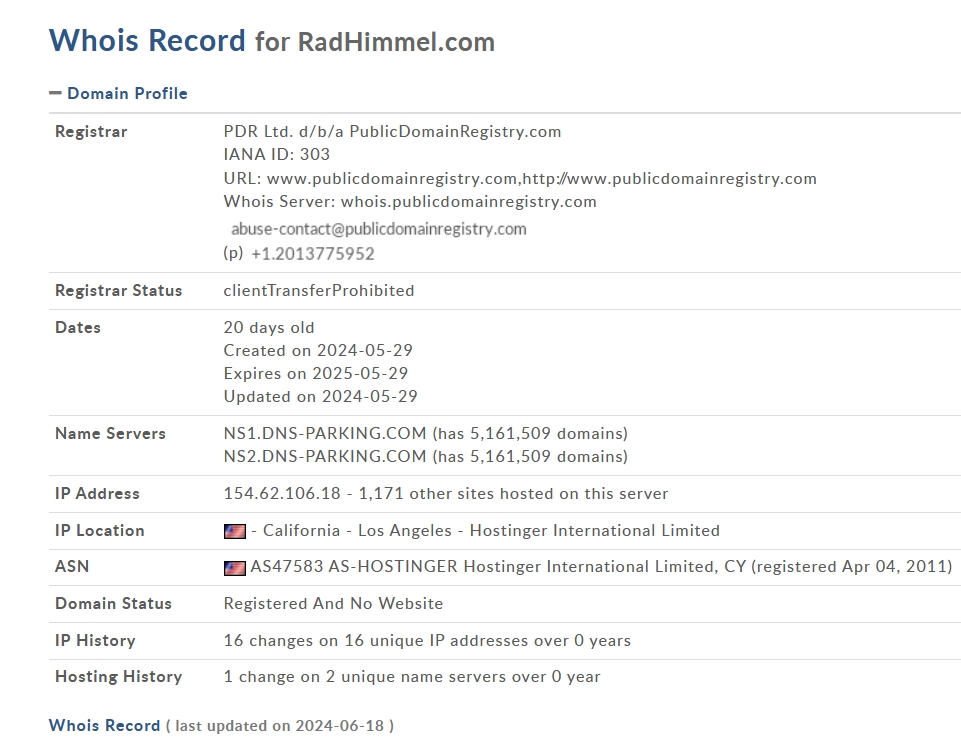
Task: Click the NS1.DNS-PARKING.COM name server
Action: 325,433
